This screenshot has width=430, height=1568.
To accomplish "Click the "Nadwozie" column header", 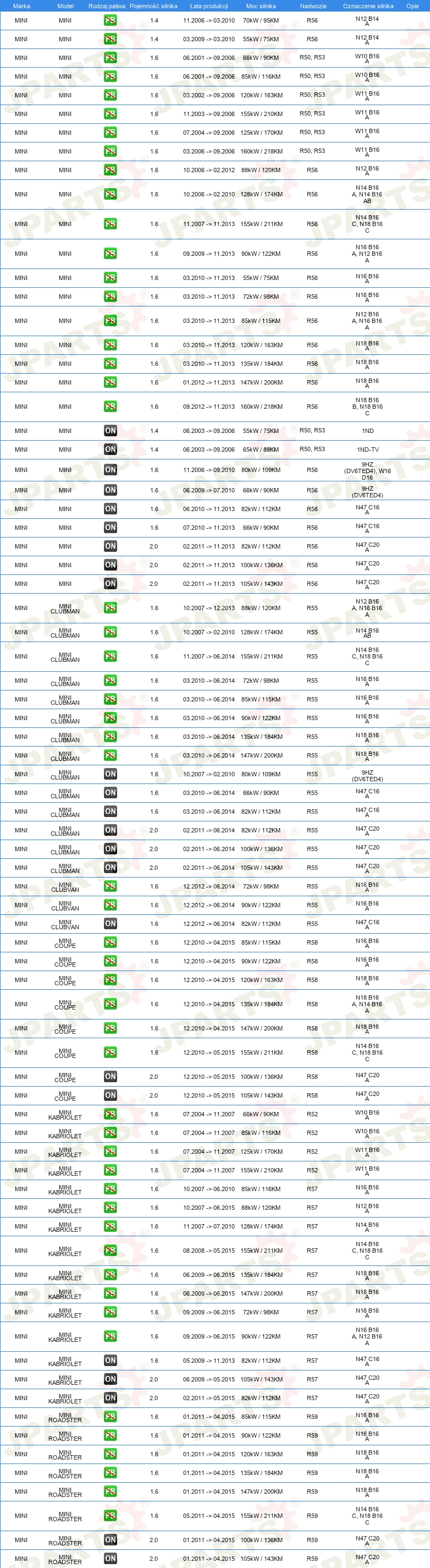I will [x=313, y=6].
